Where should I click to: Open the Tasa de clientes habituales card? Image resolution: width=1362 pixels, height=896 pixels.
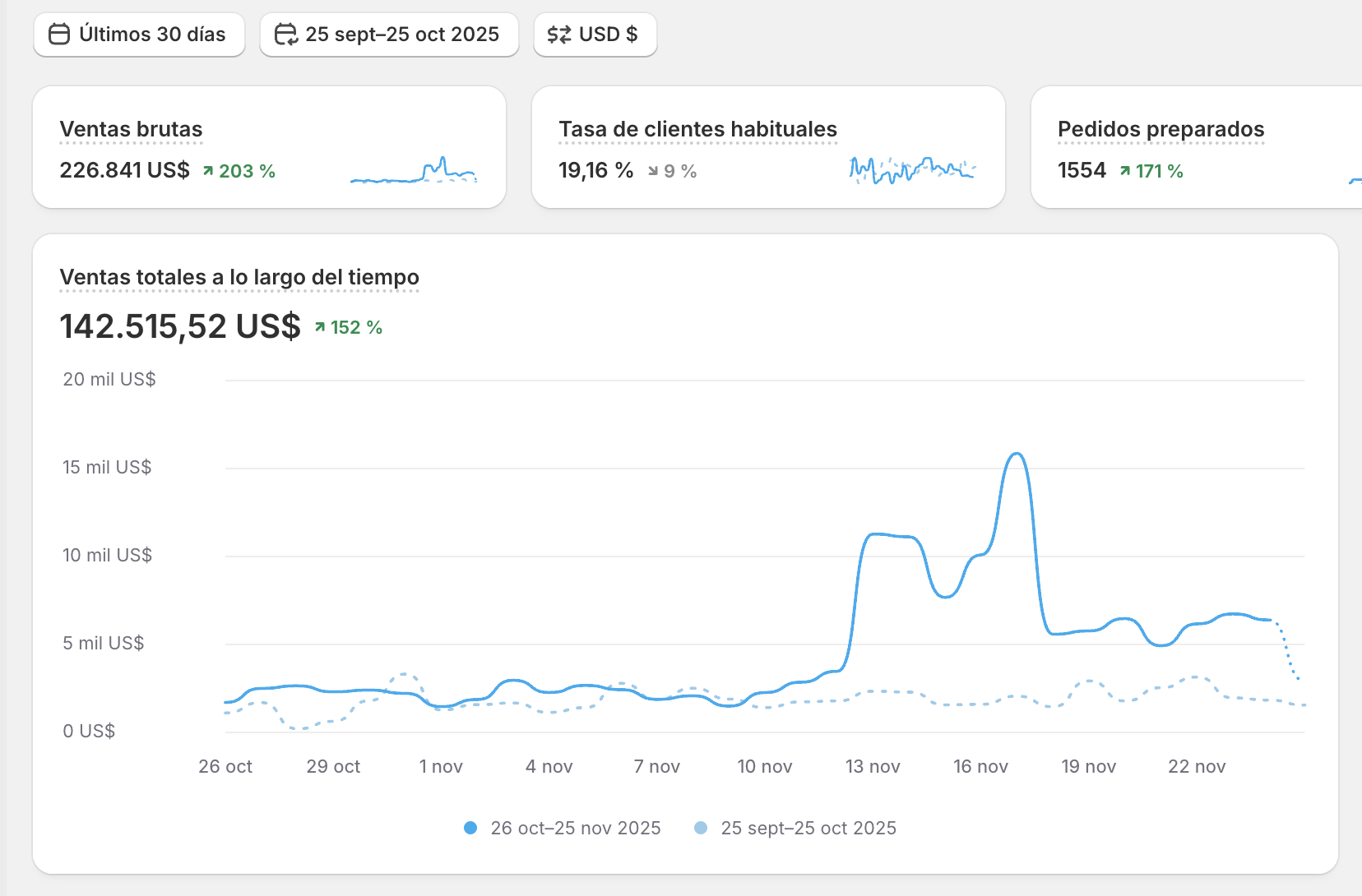(768, 147)
